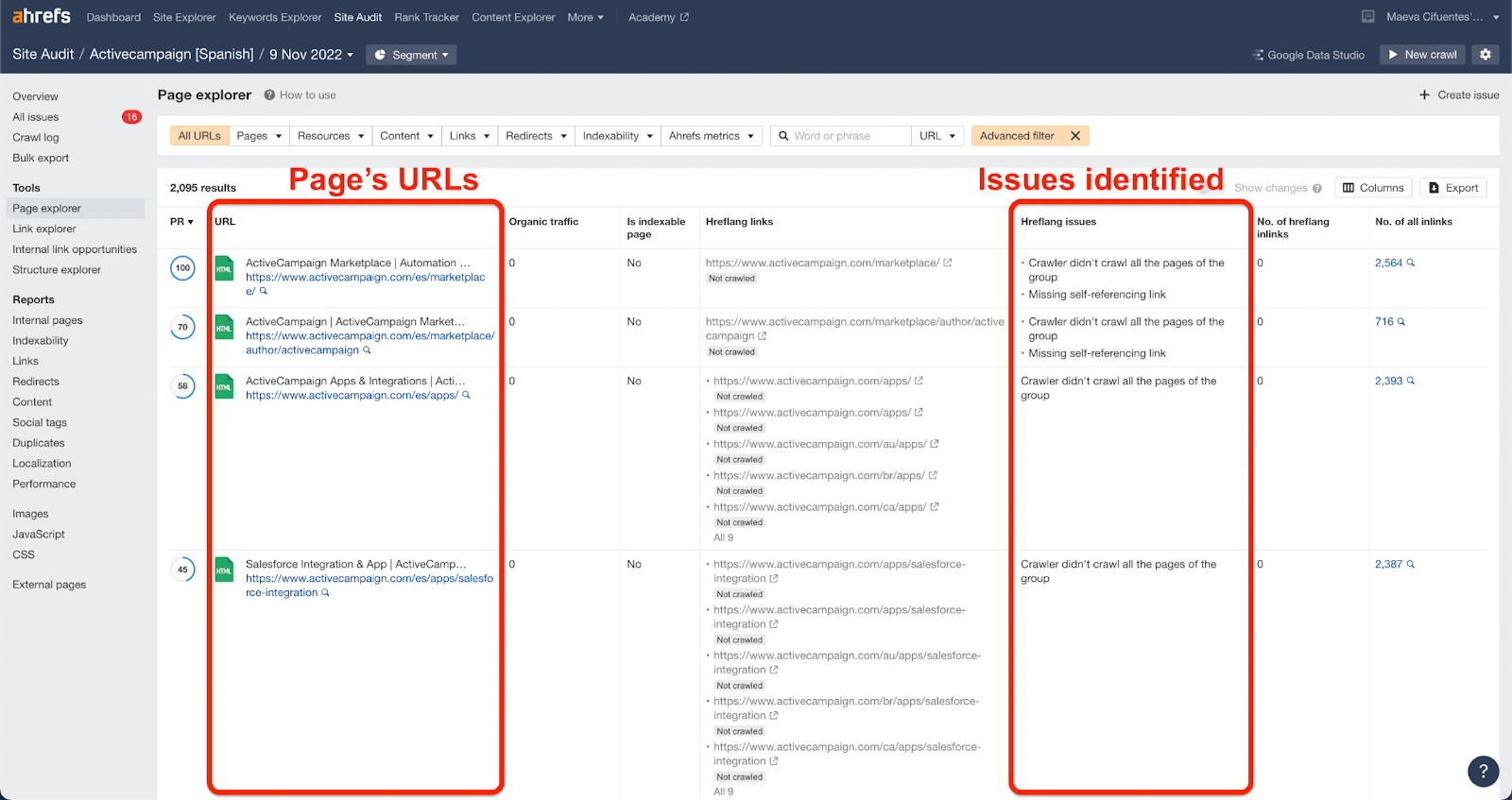Open the notifications icon beside the user name
The image size is (1512, 800).
click(1367, 17)
